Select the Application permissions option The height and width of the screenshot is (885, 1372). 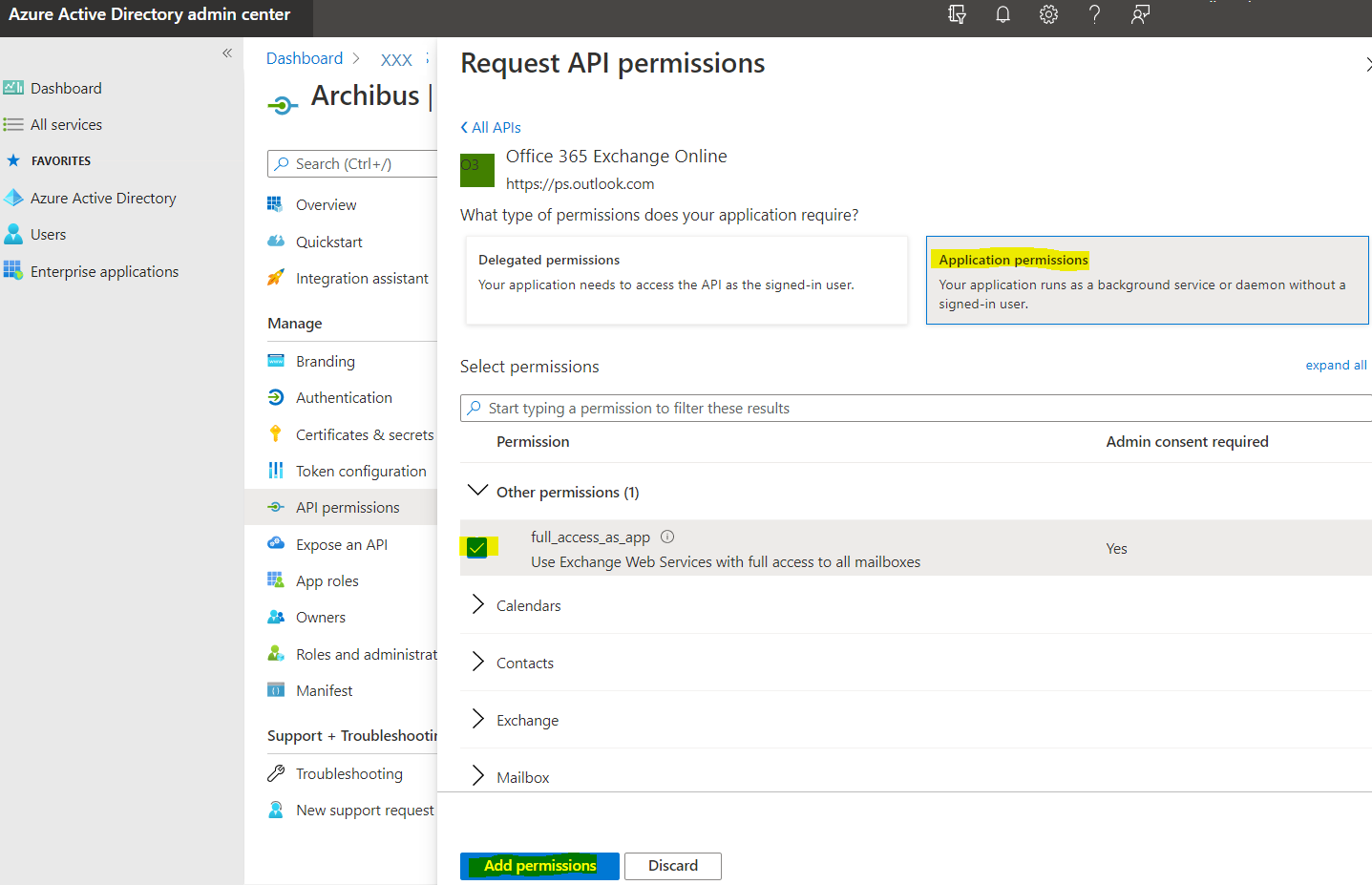point(1146,280)
